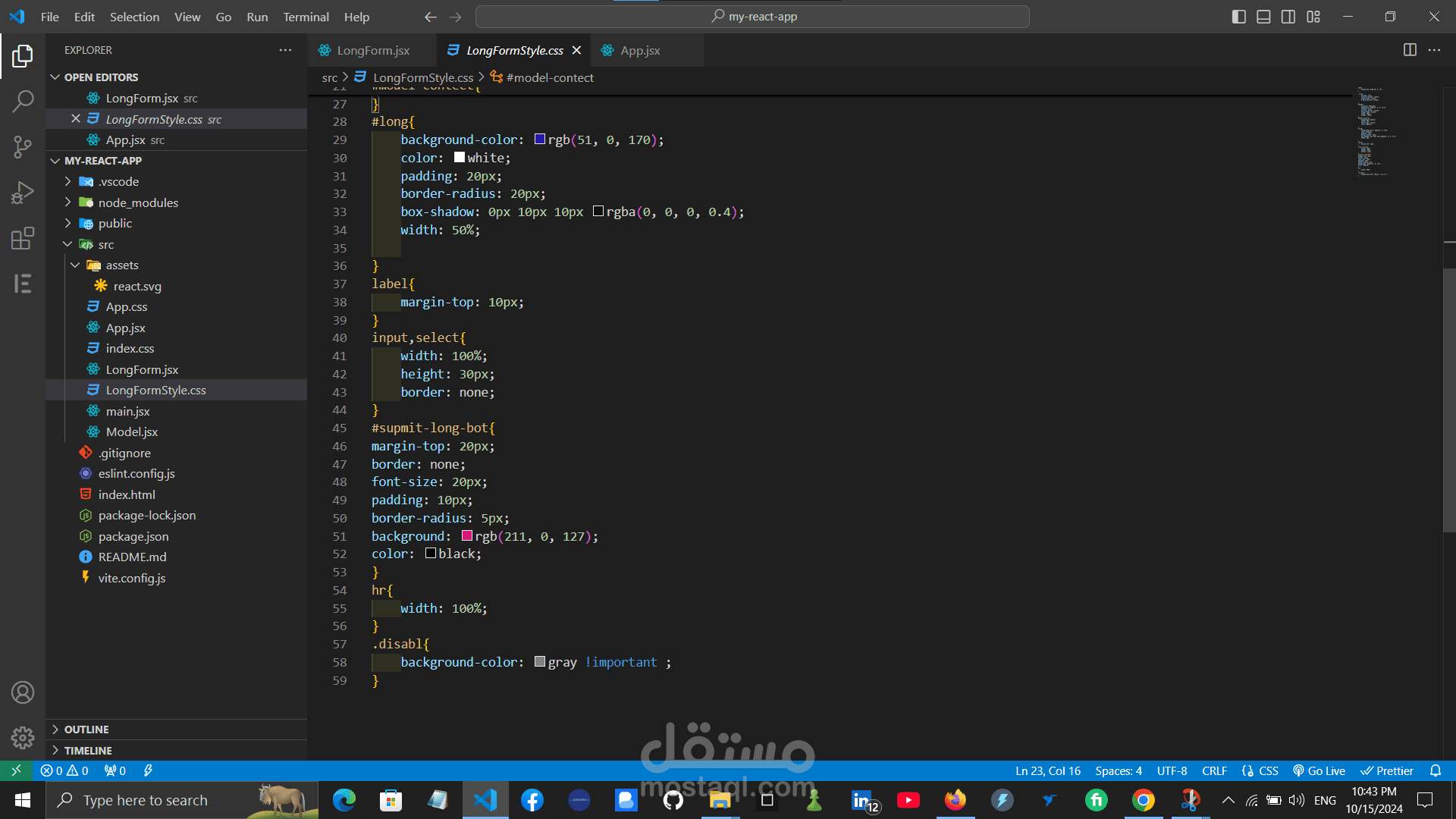The width and height of the screenshot is (1456, 819).
Task: Click the Split Editor Right icon
Action: pyautogui.click(x=1410, y=50)
